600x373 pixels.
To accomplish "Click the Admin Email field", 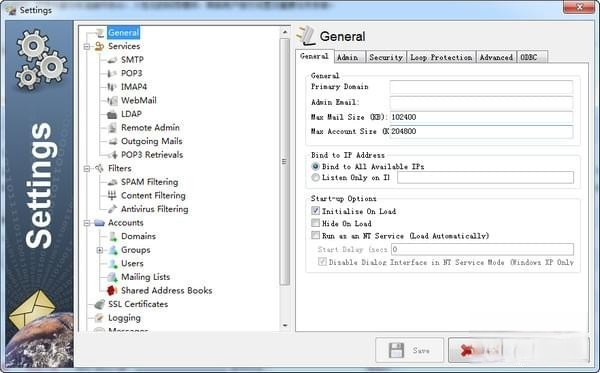I will pyautogui.click(x=481, y=103).
